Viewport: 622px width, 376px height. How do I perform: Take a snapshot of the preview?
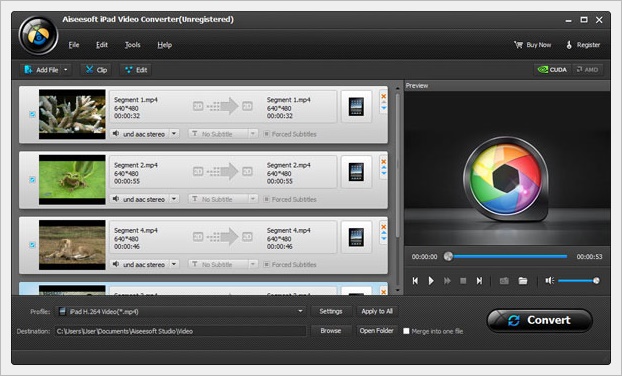point(504,281)
